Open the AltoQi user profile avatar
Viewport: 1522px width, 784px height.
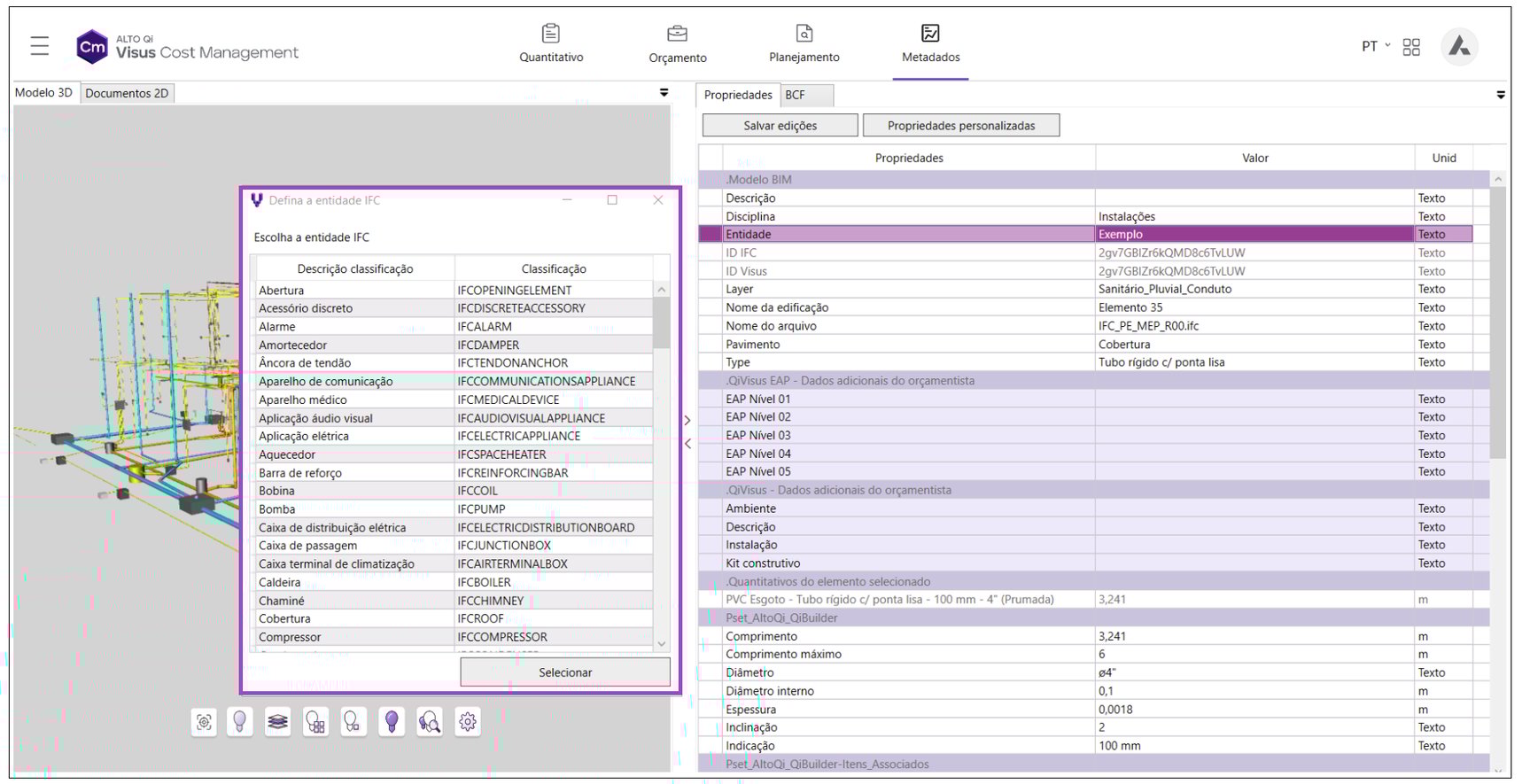(x=1459, y=47)
